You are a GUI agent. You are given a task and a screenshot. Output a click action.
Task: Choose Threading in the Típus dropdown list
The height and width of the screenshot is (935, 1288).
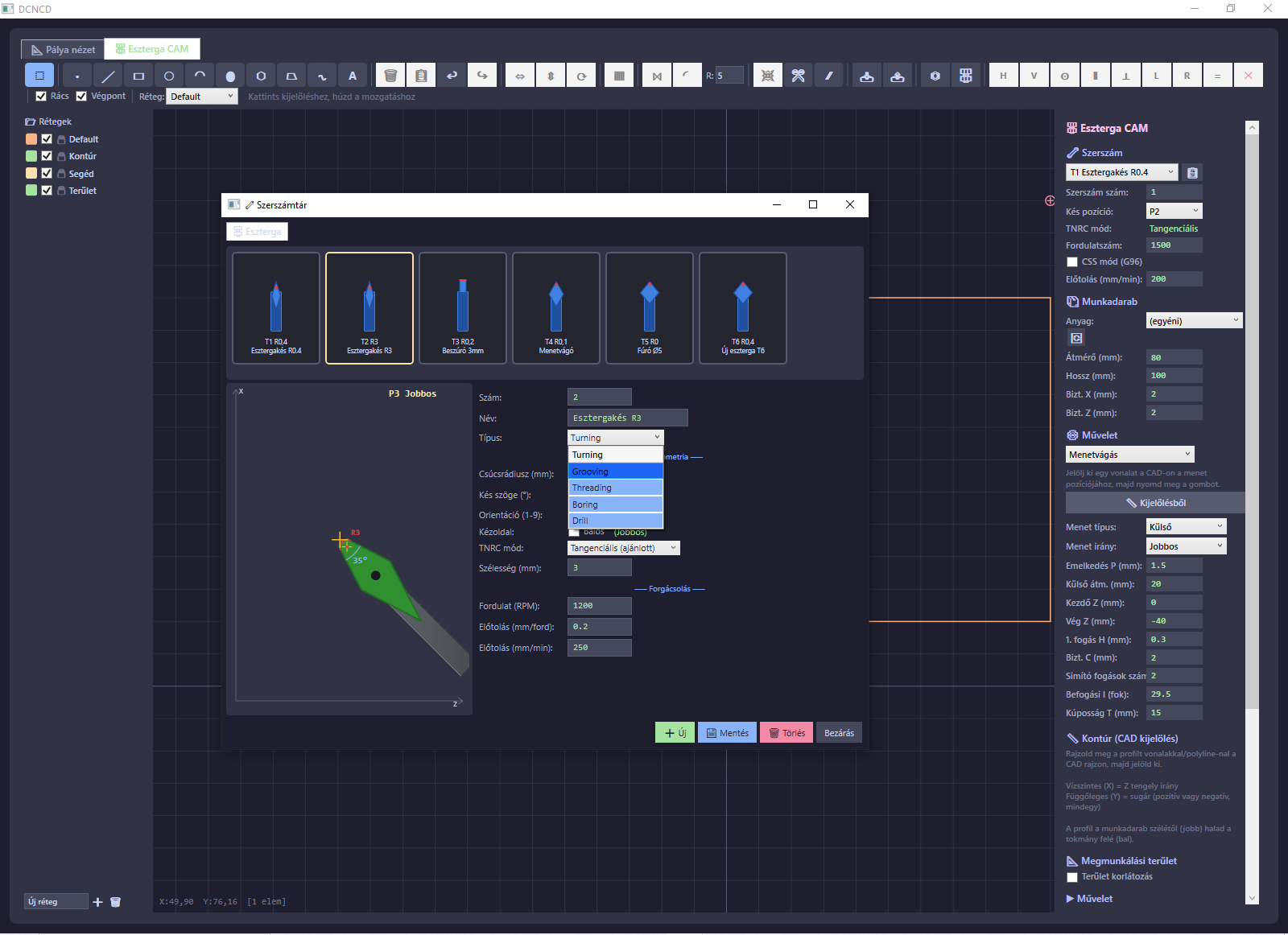[x=616, y=488]
